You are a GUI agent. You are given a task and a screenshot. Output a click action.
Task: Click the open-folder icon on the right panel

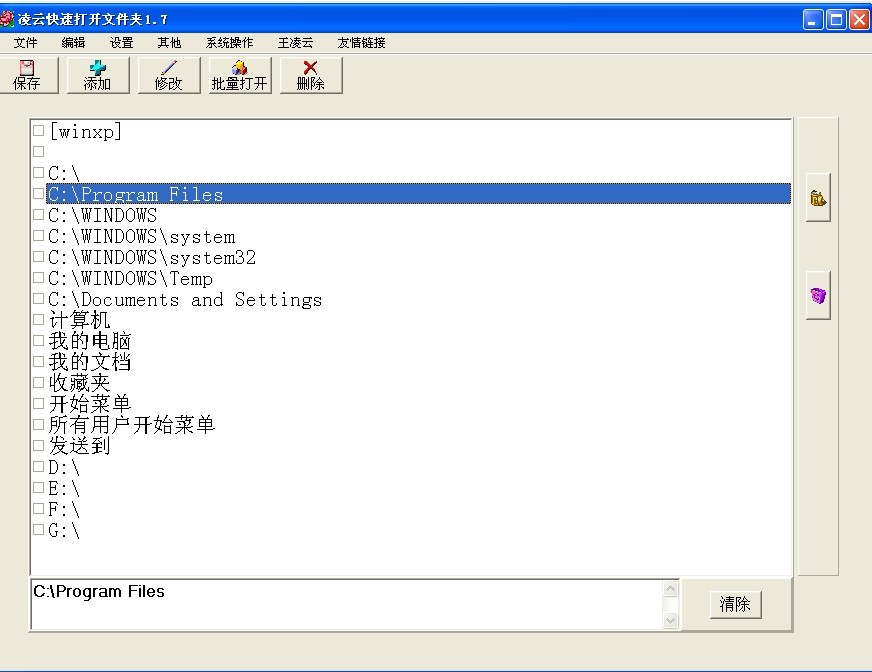(817, 197)
